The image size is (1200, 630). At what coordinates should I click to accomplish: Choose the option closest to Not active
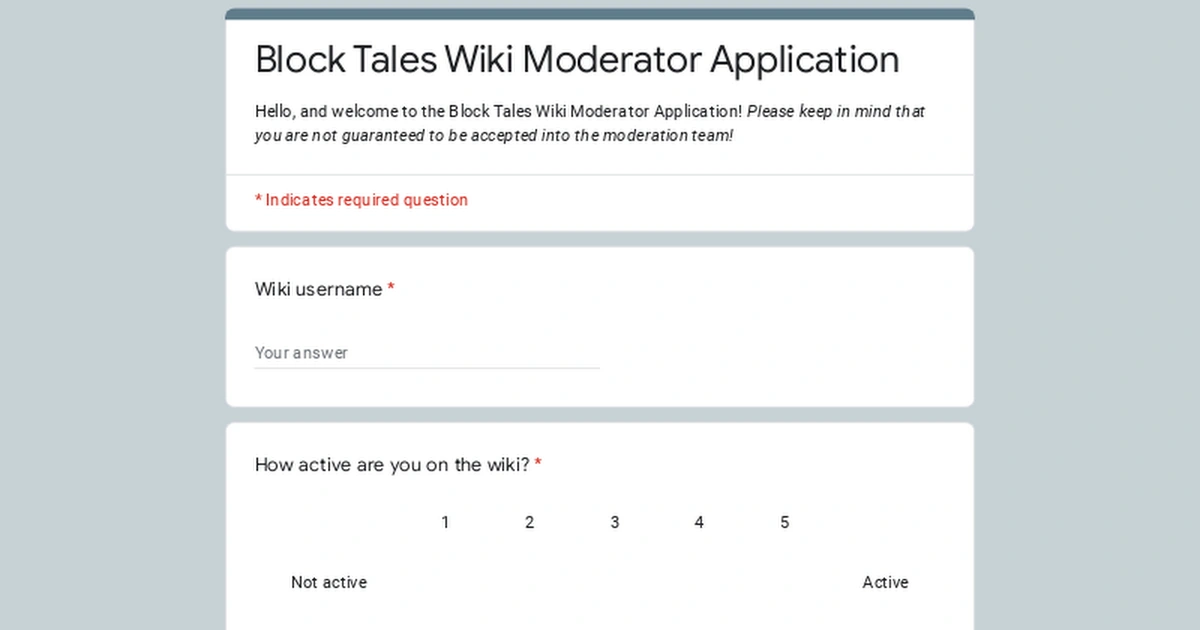pos(445,582)
